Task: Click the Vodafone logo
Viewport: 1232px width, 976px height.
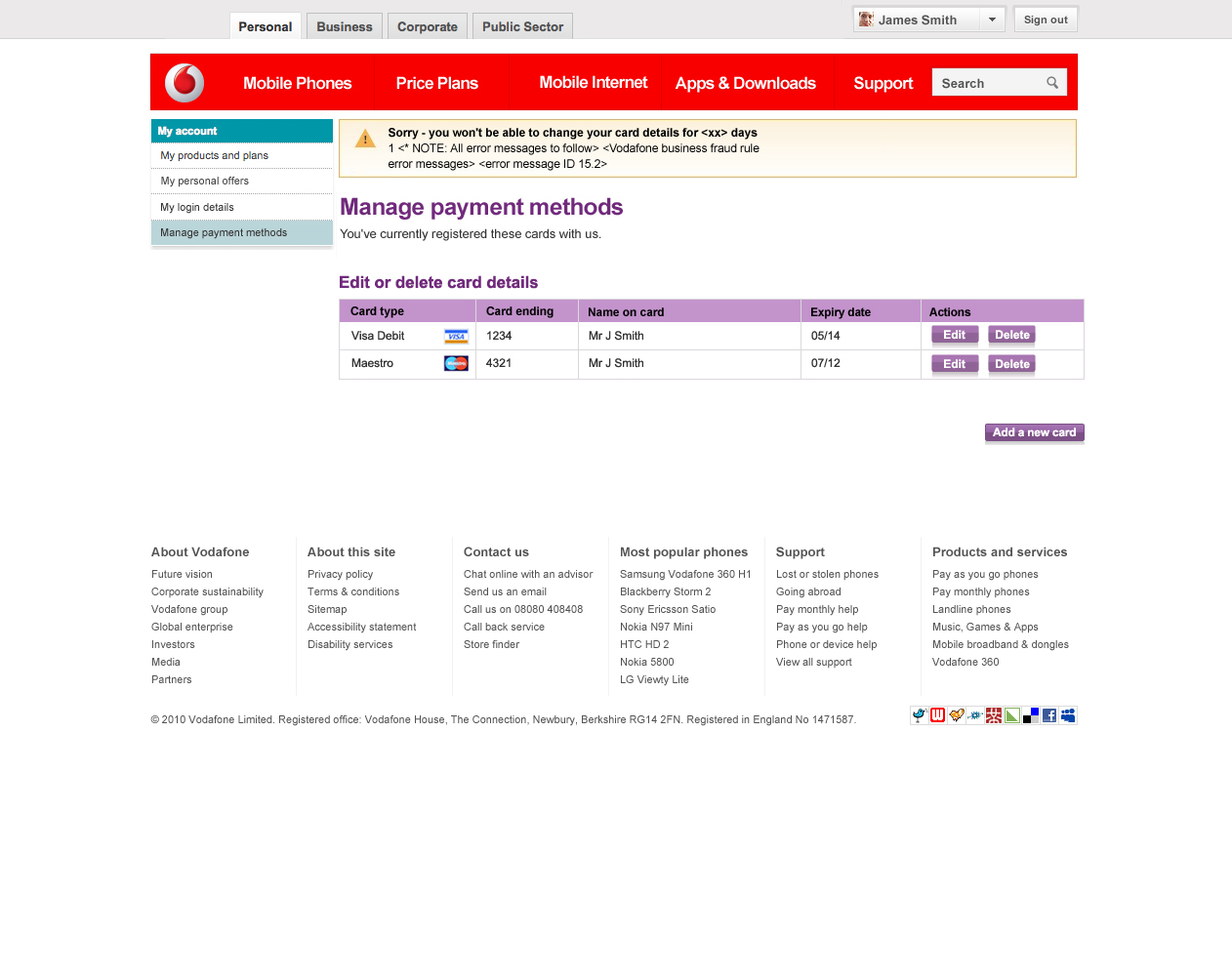Action: pyautogui.click(x=185, y=83)
